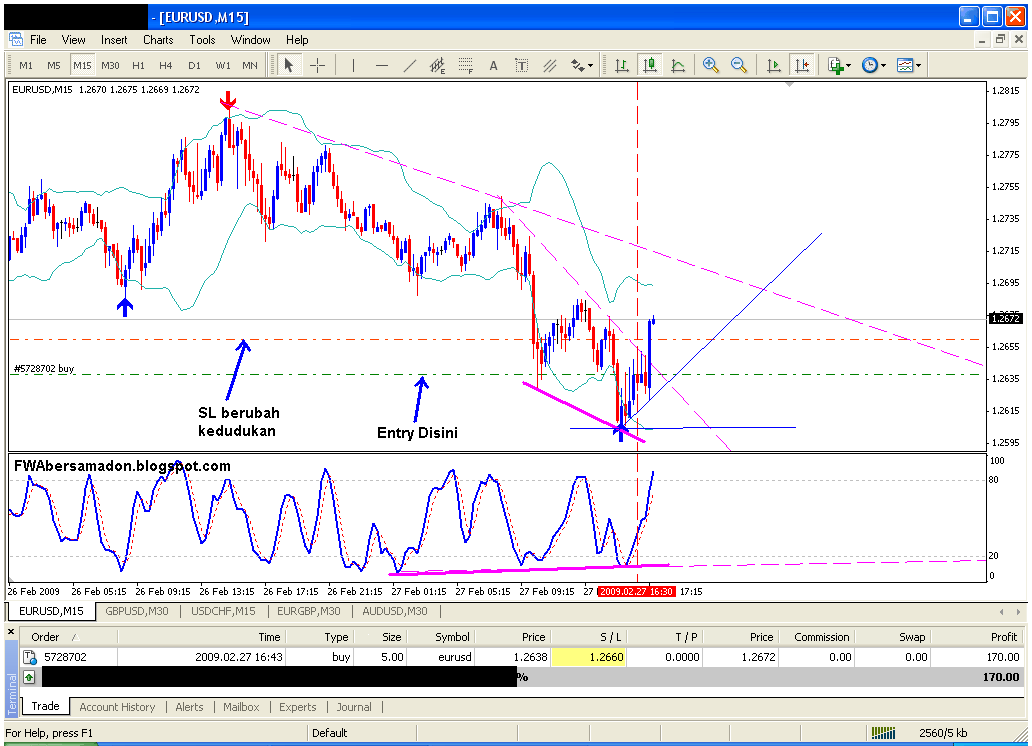1032x746 pixels.
Task: Switch to EURGBP,M30 chart tab
Action: [x=309, y=611]
